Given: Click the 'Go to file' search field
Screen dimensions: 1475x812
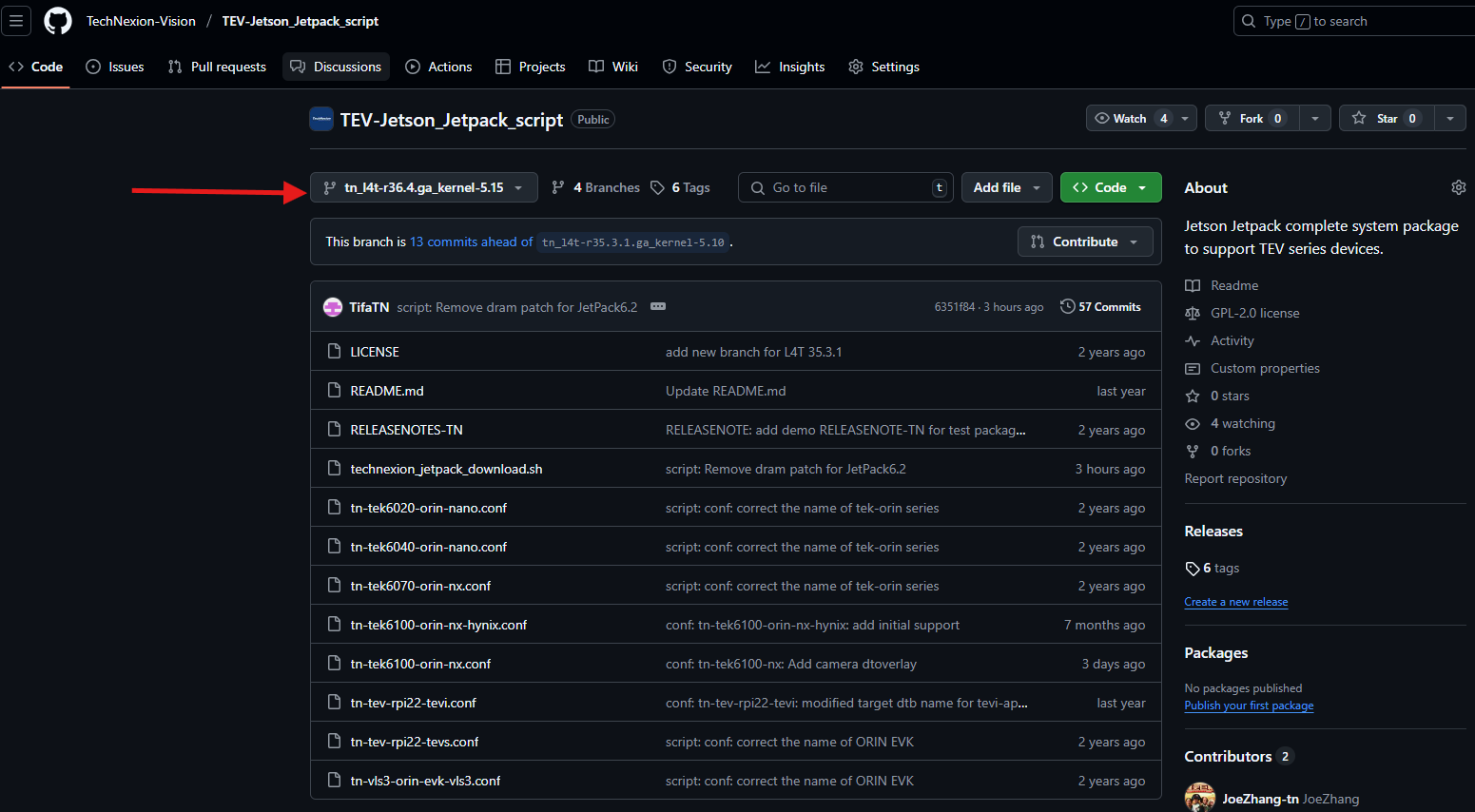Looking at the screenshot, I should pyautogui.click(x=846, y=187).
